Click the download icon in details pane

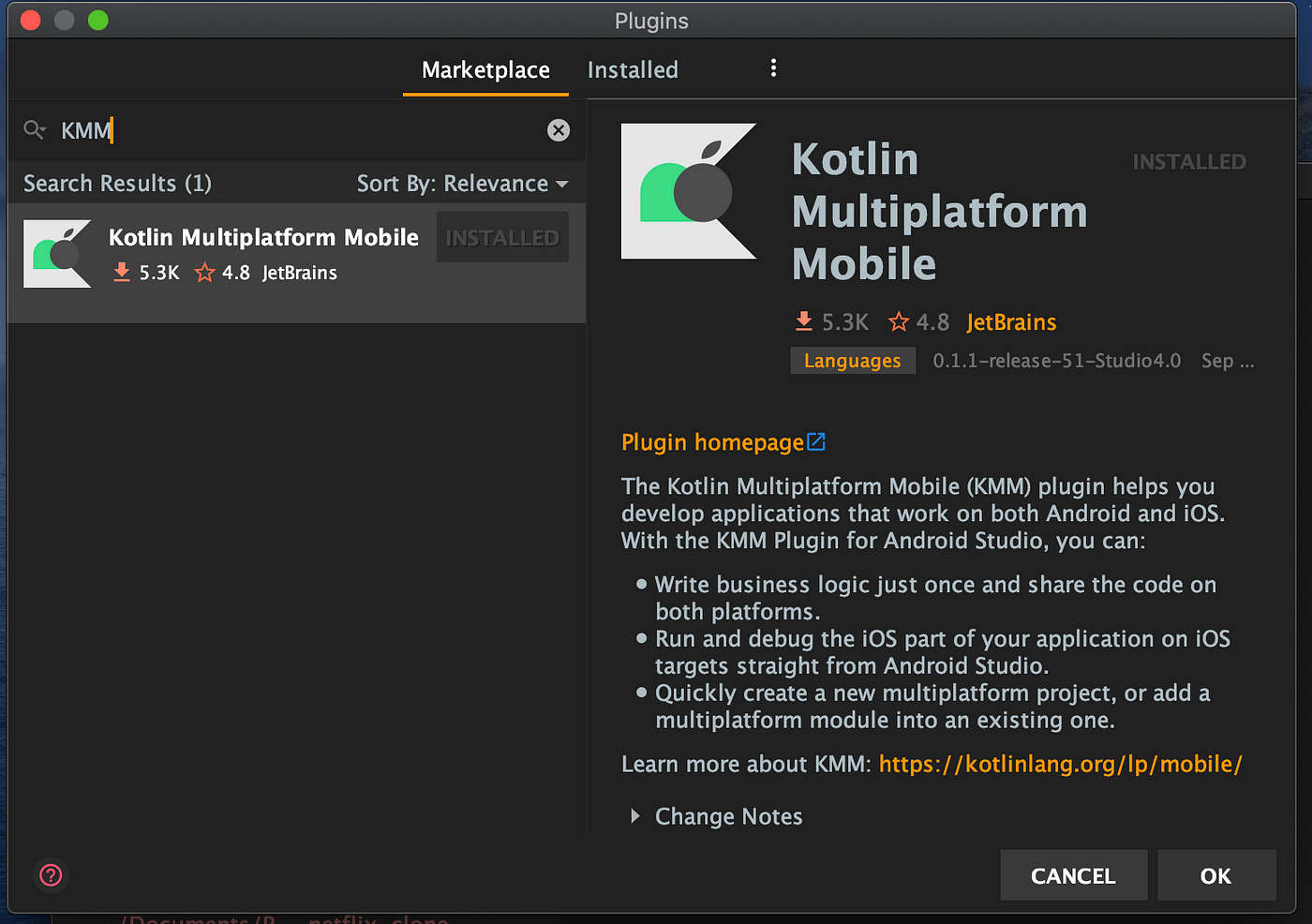(804, 322)
